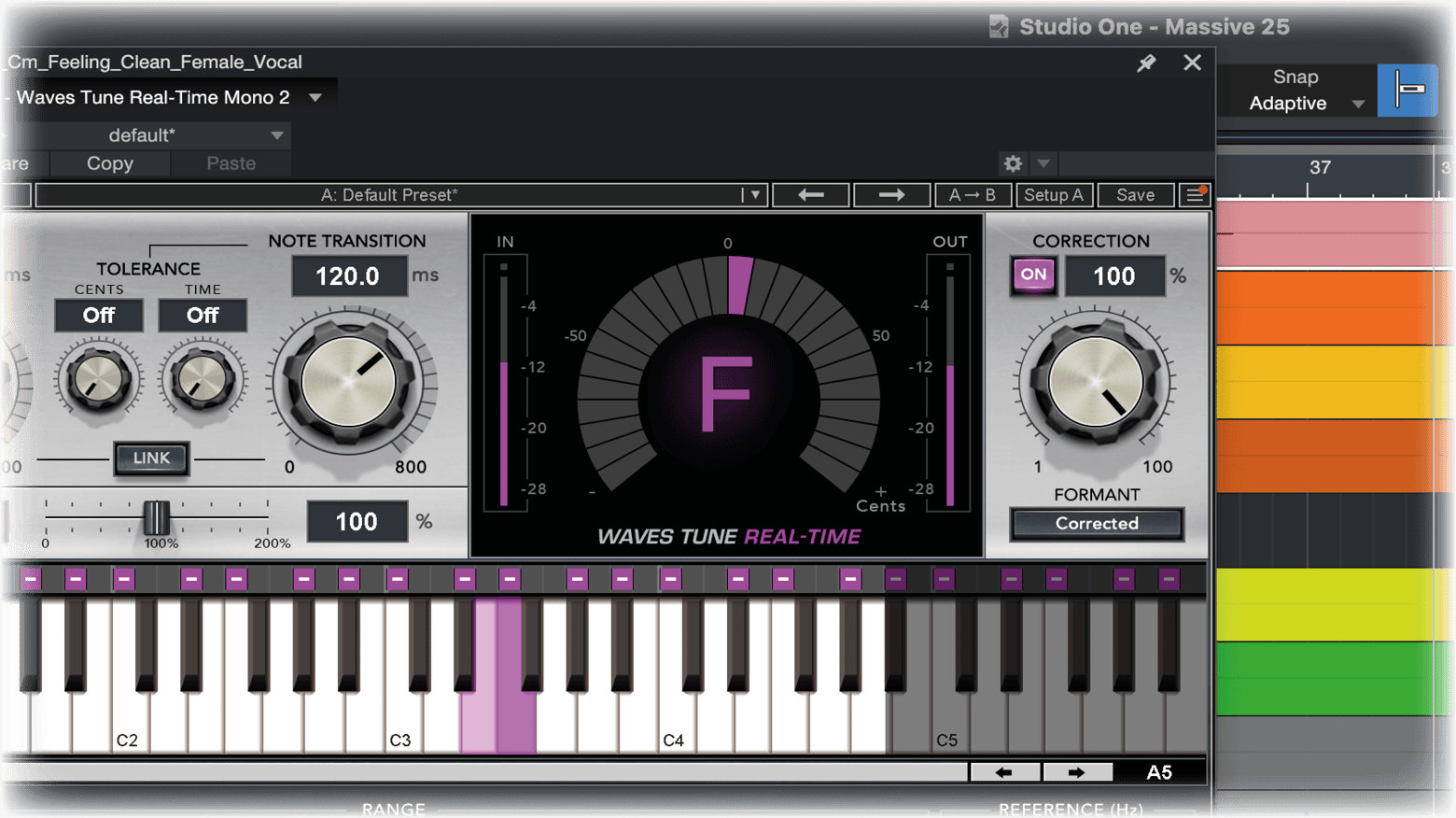Turn off the Correction ON switch
Image resolution: width=1456 pixels, height=818 pixels.
1033,275
